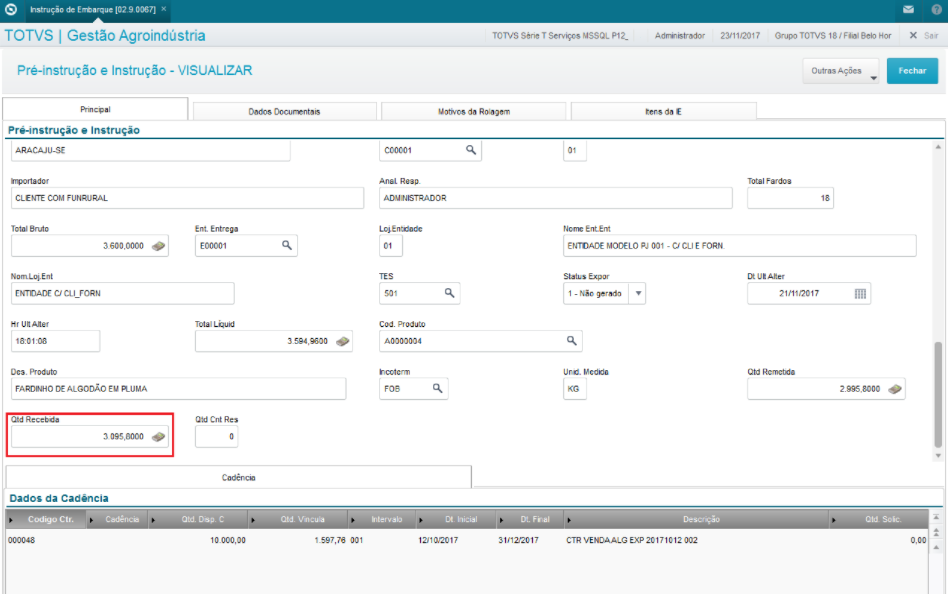
Task: Click the Sair exit icon
Action: point(913,36)
